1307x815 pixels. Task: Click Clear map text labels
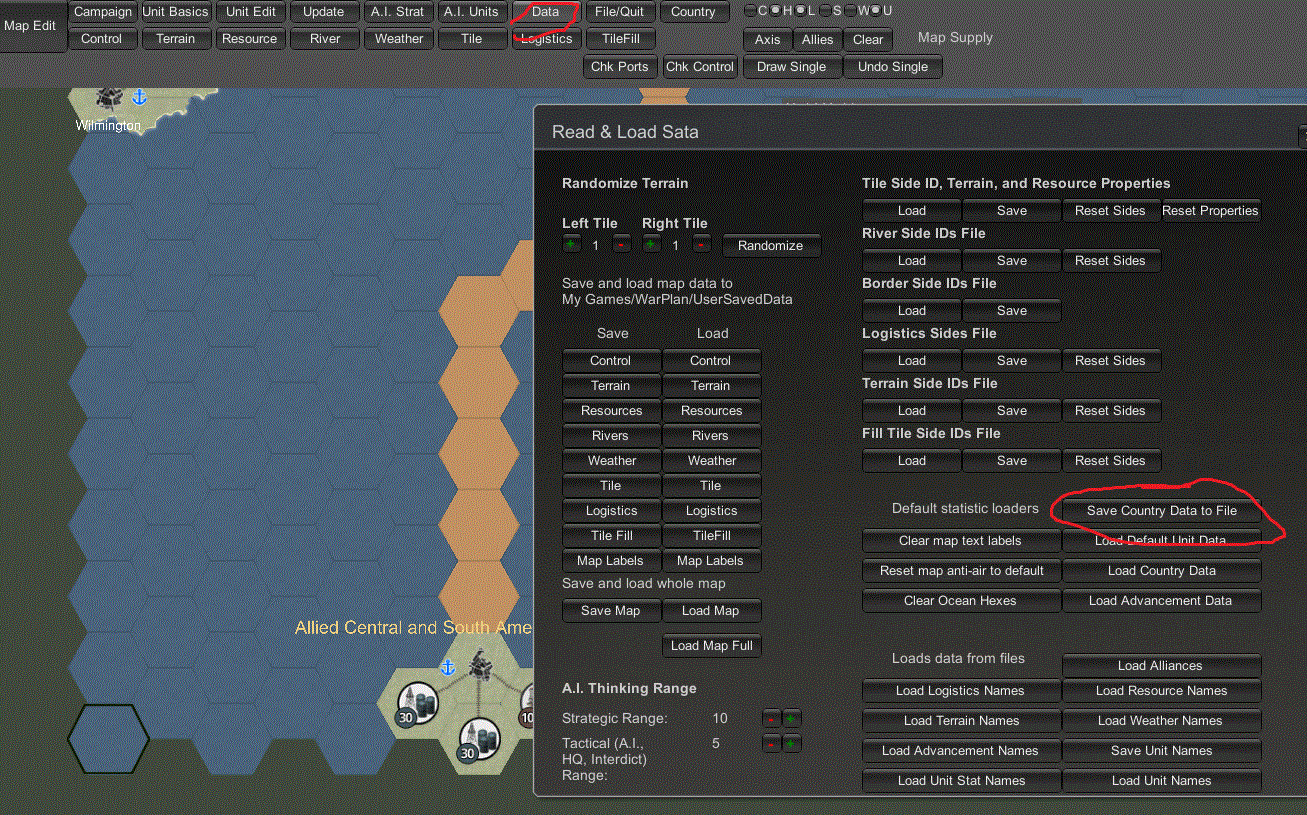(961, 541)
